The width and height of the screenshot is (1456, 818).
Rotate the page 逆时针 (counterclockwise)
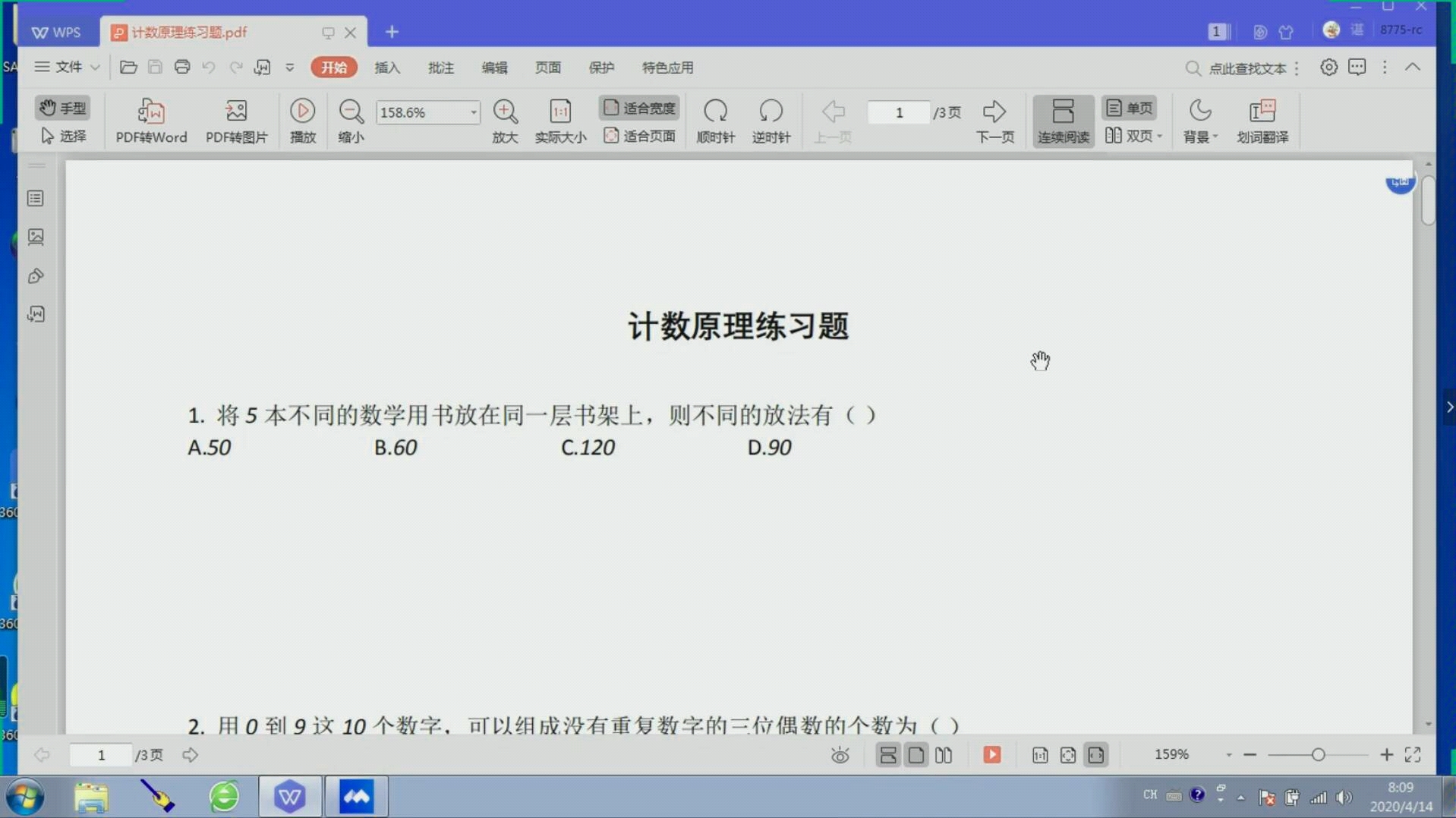click(770, 120)
